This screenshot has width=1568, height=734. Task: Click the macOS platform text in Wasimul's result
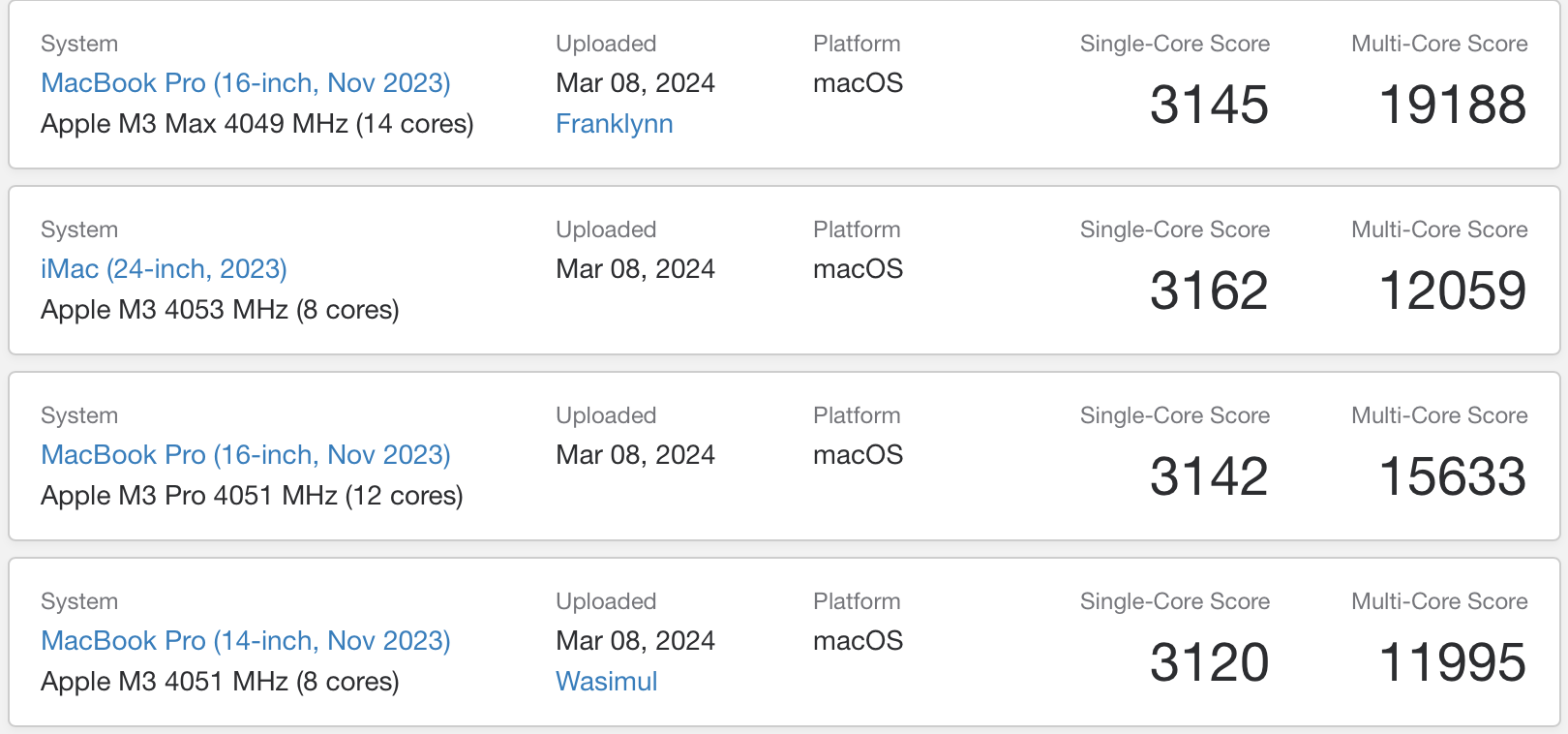(x=858, y=641)
